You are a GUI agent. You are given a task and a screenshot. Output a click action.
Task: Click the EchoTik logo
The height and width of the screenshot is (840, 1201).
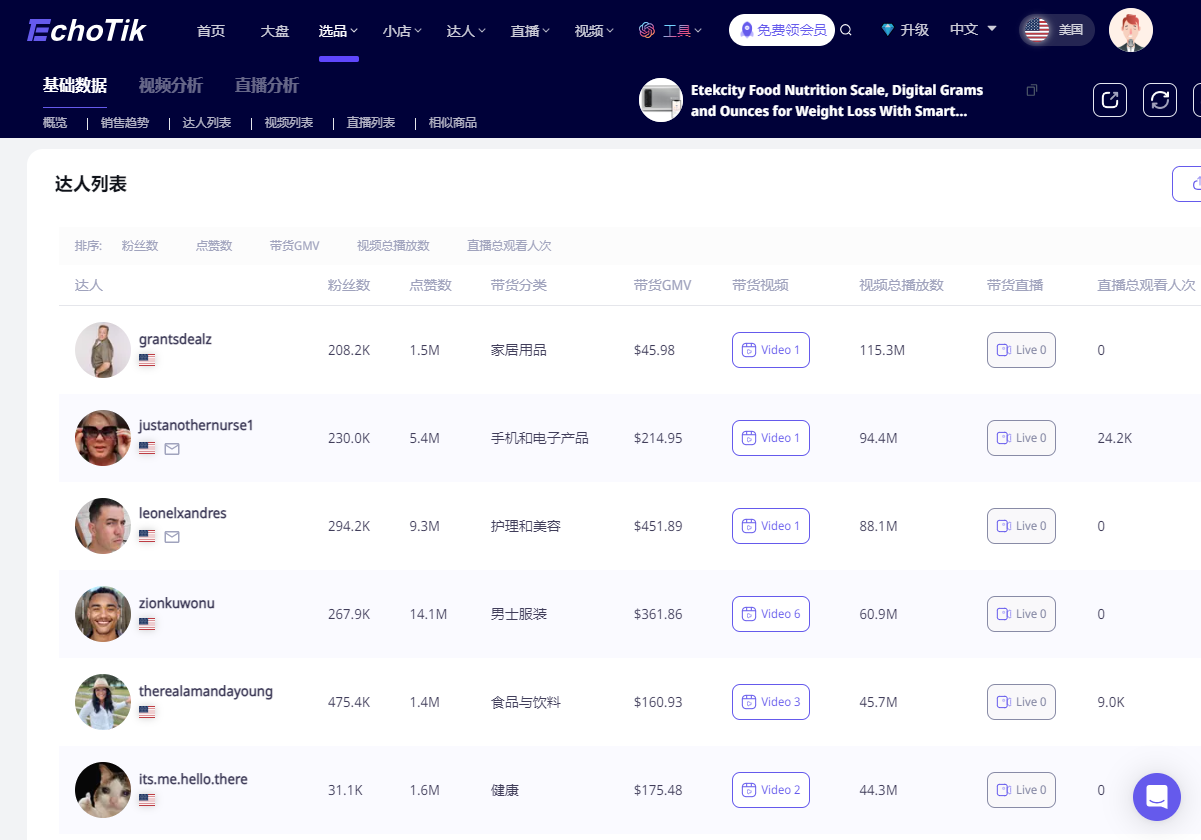[87, 30]
